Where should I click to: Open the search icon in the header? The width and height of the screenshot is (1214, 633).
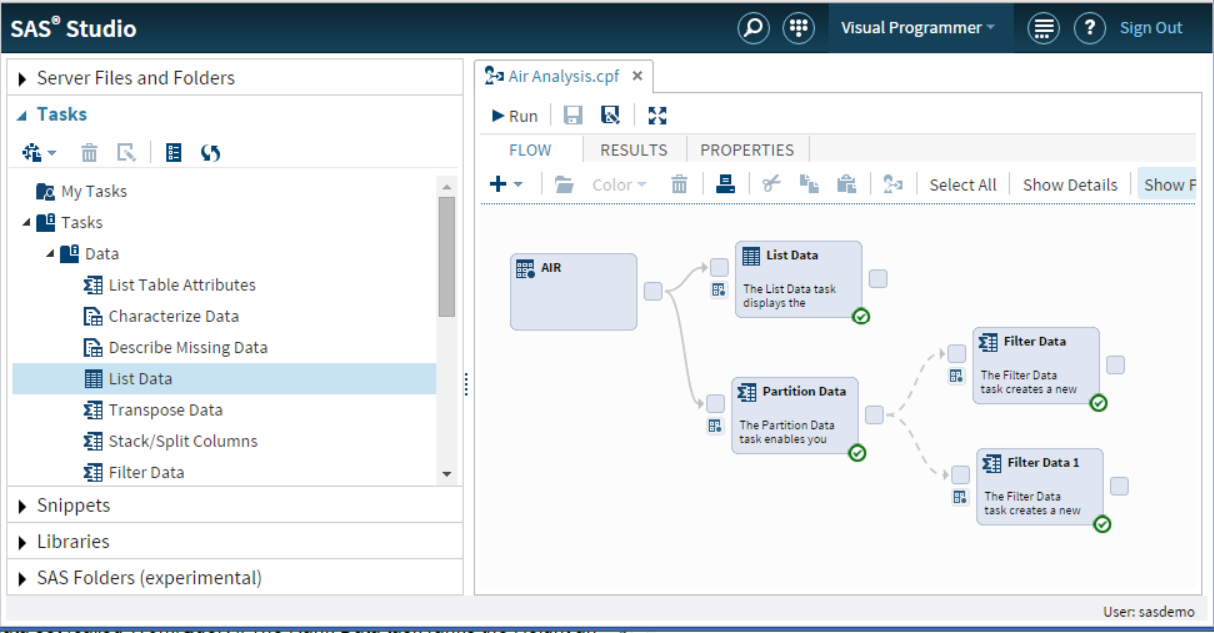point(753,28)
